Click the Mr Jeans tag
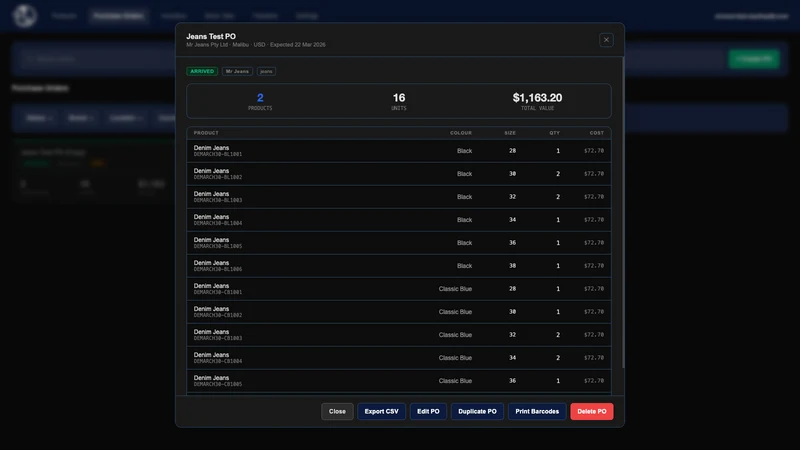Viewport: 800px width, 450px height. pyautogui.click(x=237, y=71)
